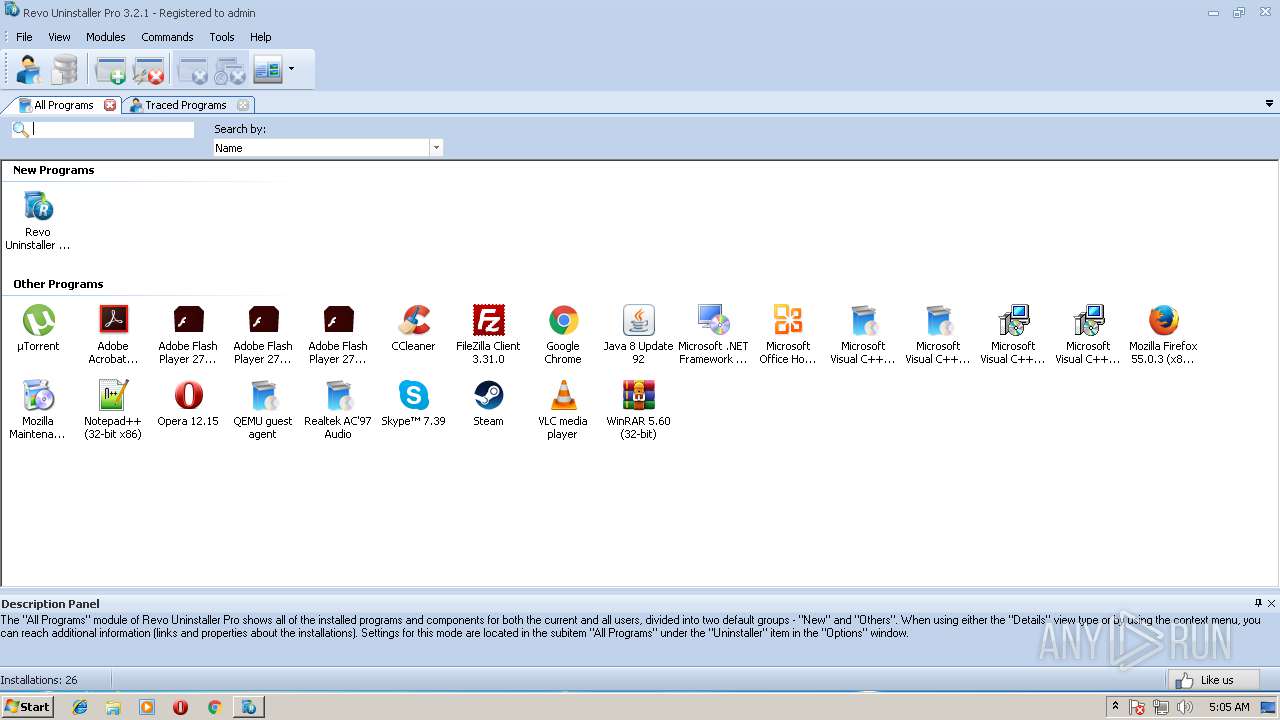The image size is (1280, 720).
Task: Click the grayed Uninstall toolbar icon
Action: 192,70
